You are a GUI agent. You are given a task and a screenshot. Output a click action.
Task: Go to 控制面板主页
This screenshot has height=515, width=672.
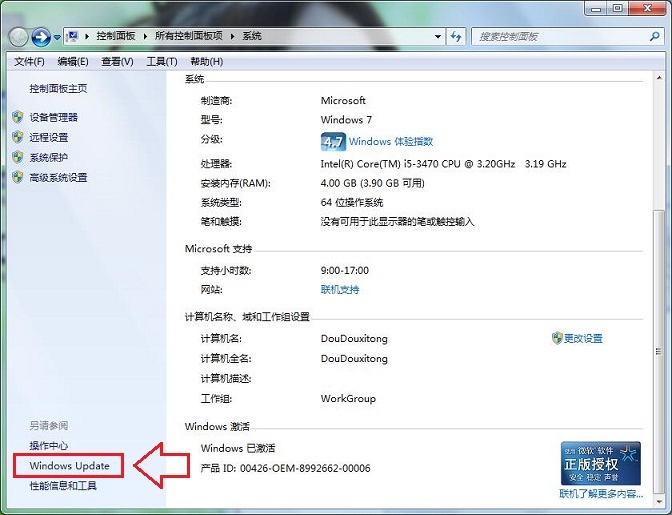58,89
